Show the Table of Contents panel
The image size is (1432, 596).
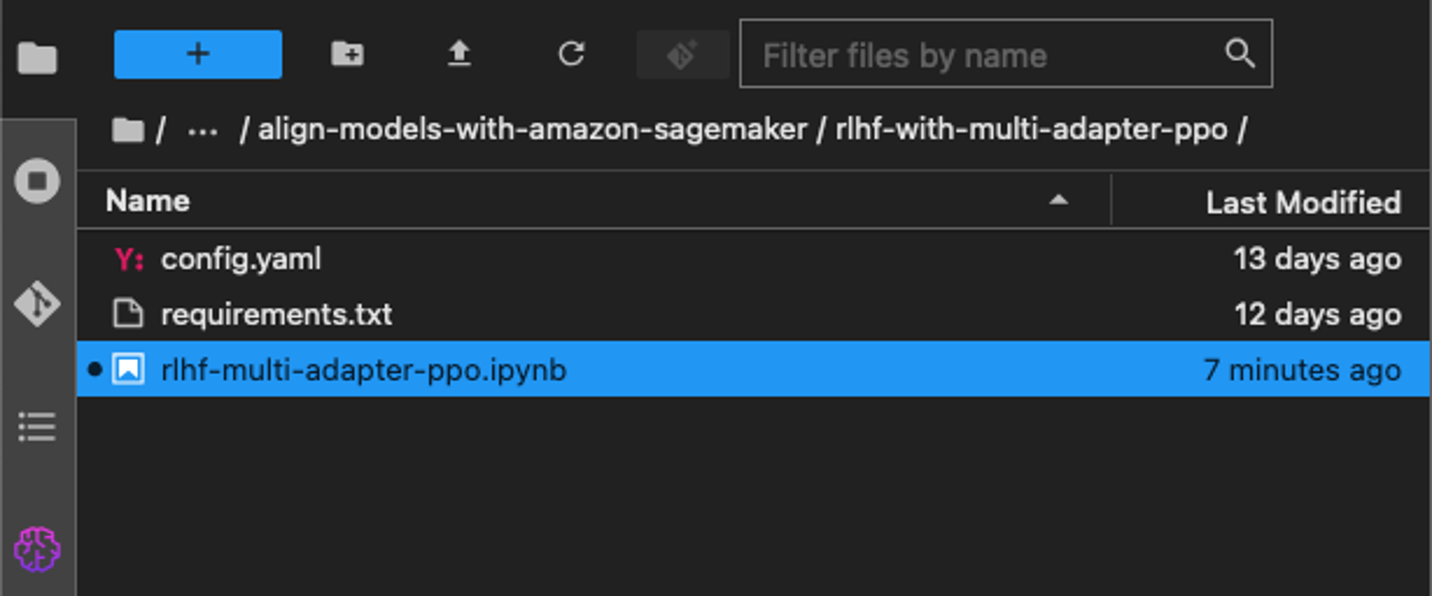pyautogui.click(x=37, y=428)
